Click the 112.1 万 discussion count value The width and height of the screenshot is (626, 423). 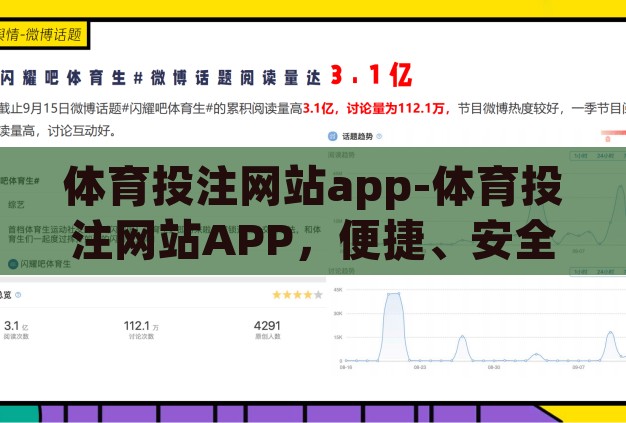[141, 326]
